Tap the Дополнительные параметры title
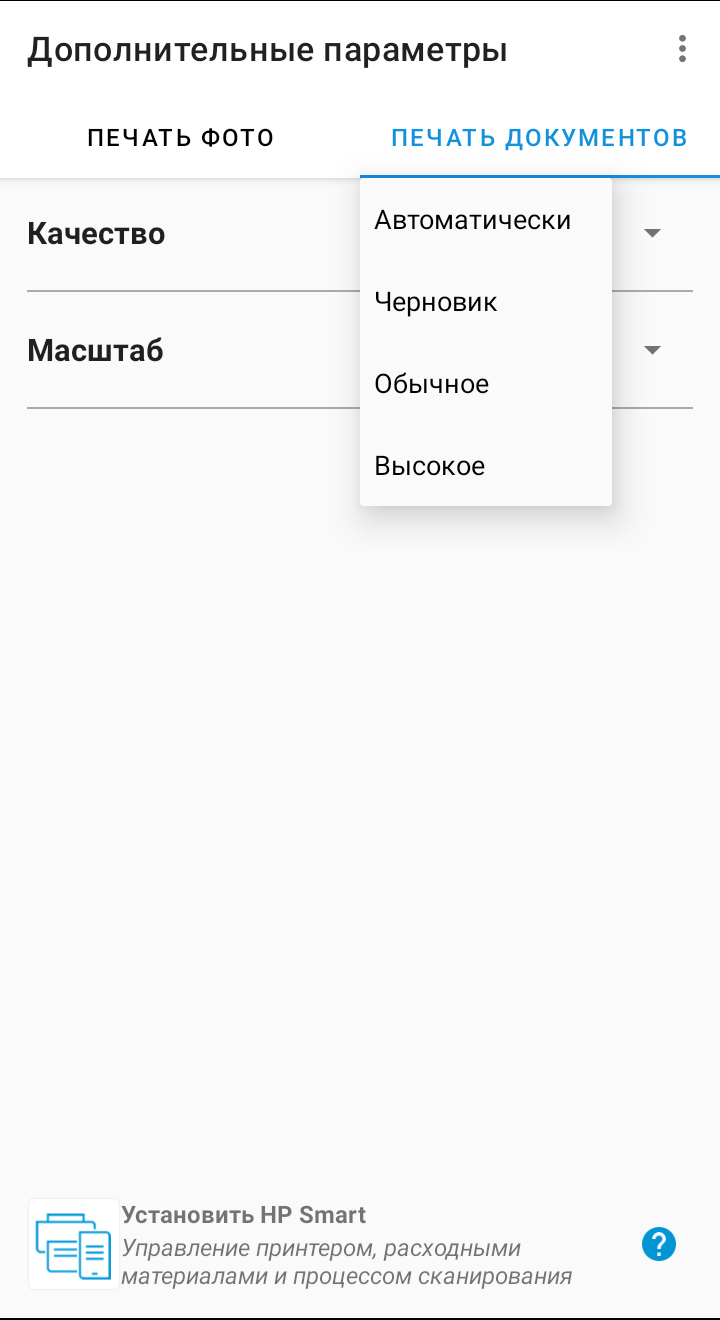This screenshot has width=720, height=1320. [267, 50]
